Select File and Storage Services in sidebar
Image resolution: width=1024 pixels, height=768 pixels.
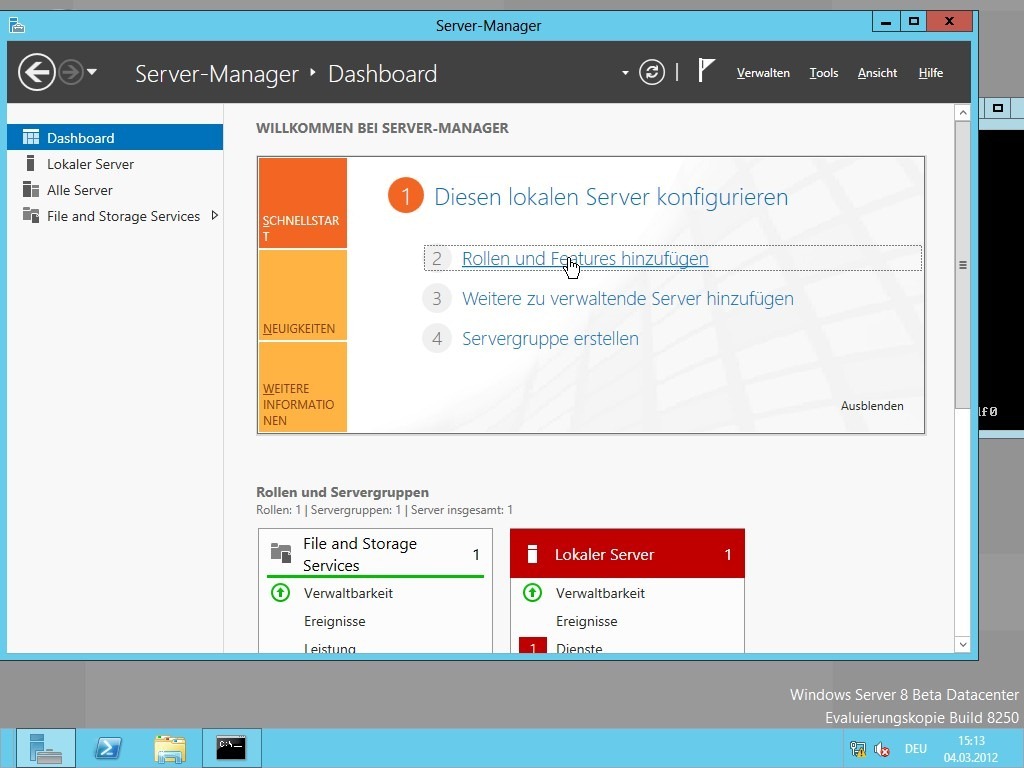pyautogui.click(x=115, y=216)
